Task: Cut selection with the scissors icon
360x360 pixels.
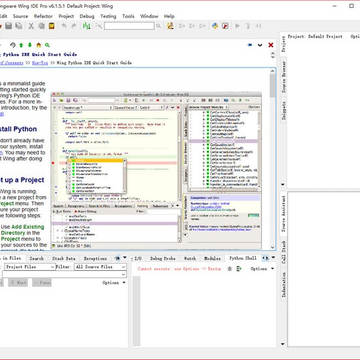Action: pos(31,26)
